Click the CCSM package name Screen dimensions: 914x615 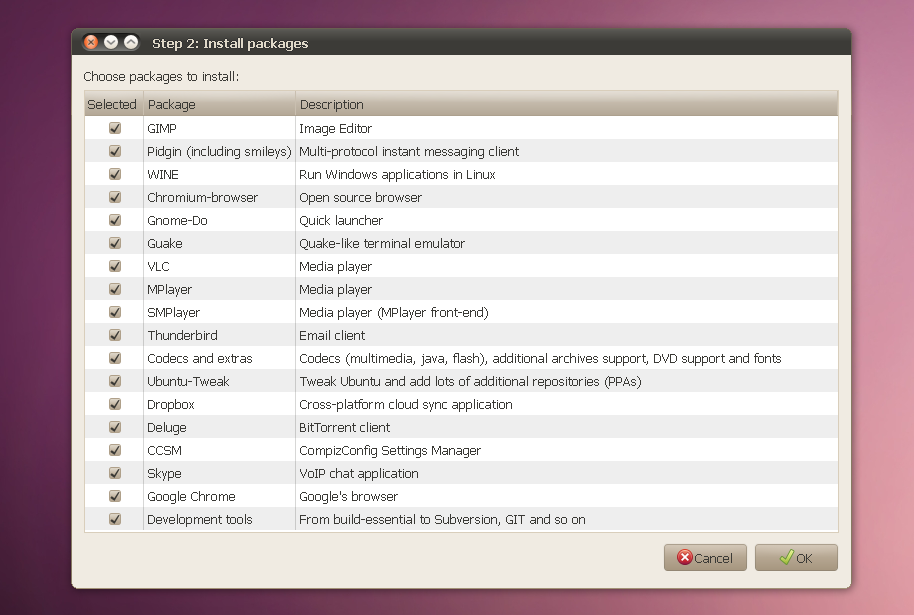coord(164,451)
